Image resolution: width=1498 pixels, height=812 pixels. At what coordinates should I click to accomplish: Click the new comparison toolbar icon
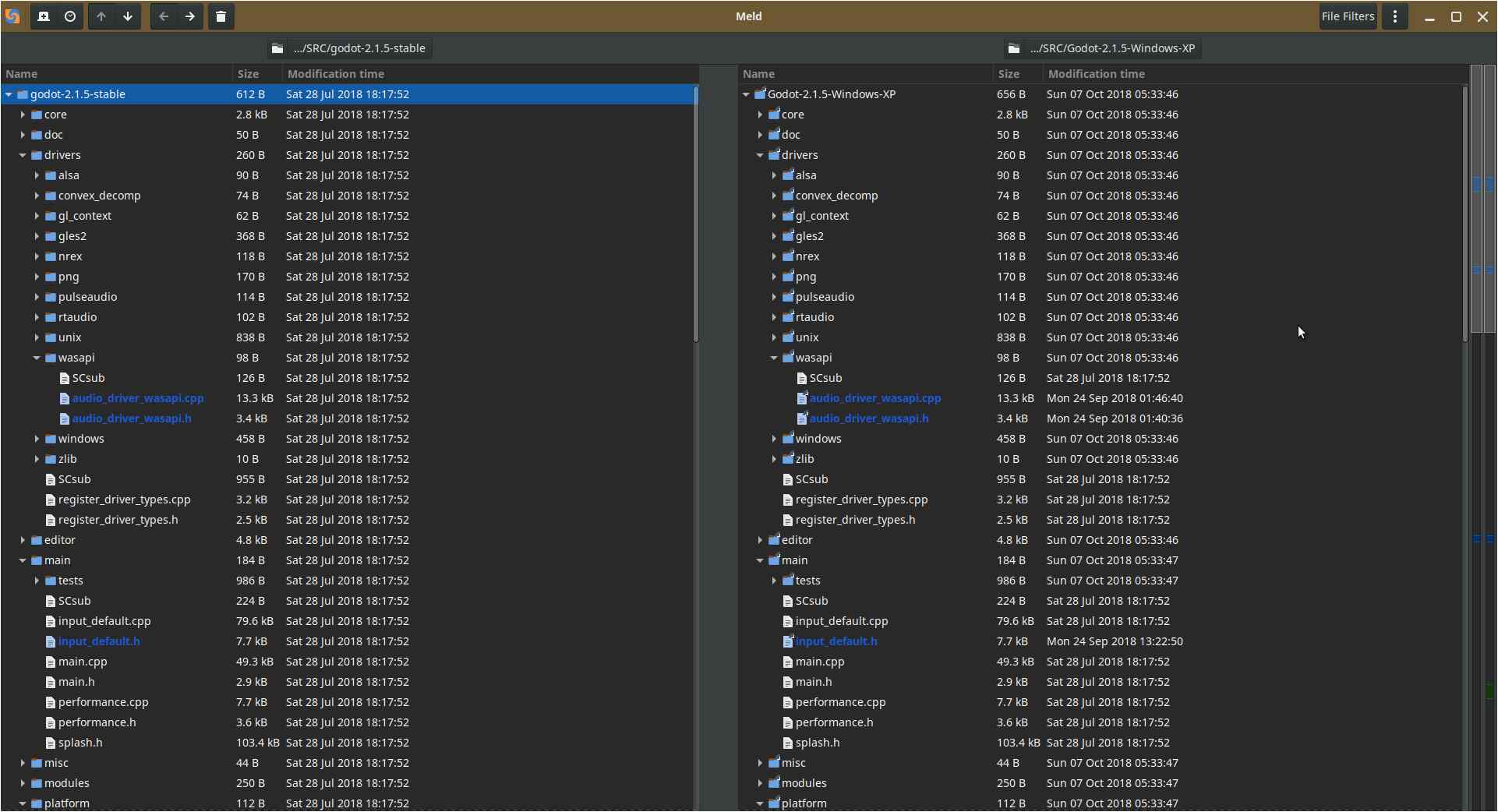(44, 16)
